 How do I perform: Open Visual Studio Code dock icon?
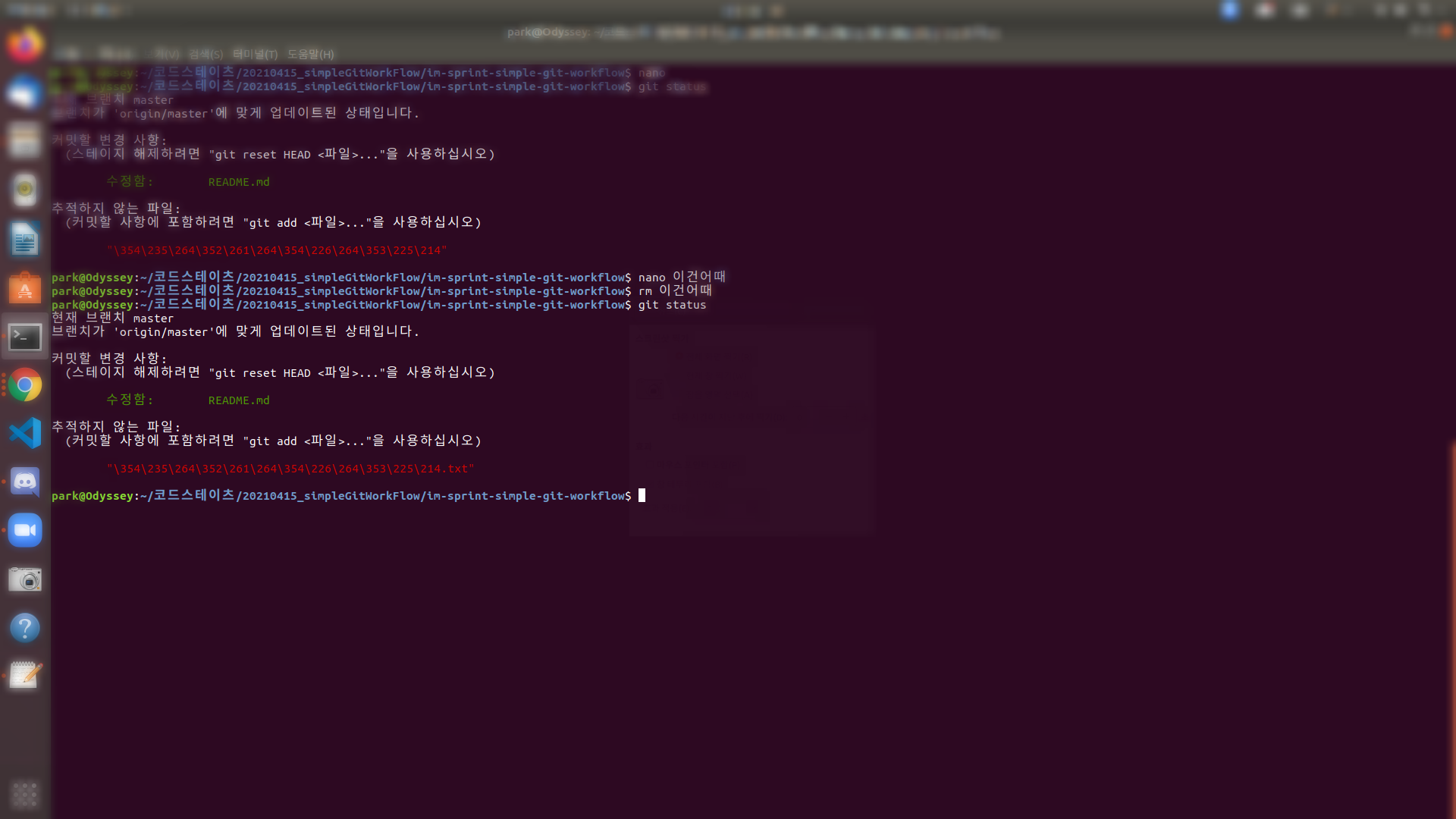pyautogui.click(x=25, y=433)
